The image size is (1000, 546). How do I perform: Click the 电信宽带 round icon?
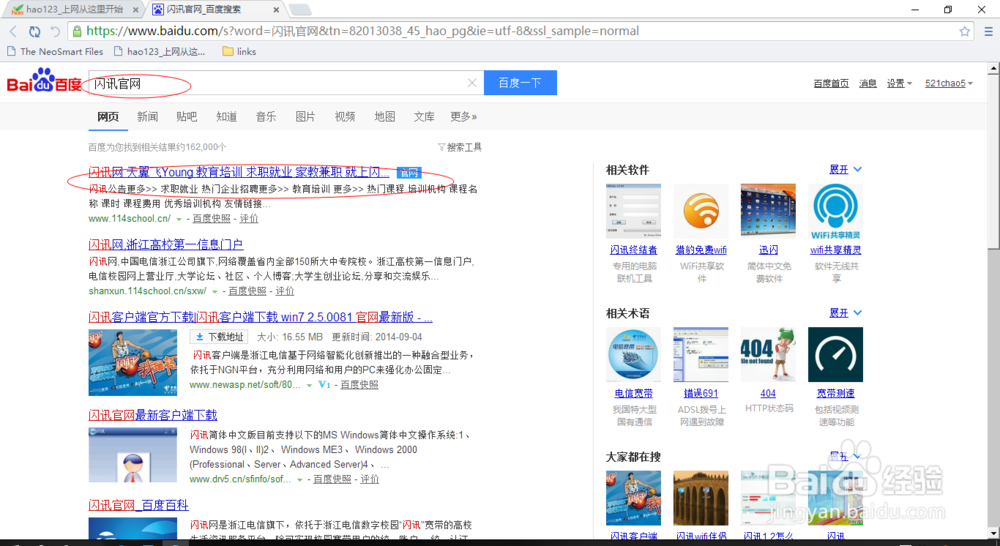coord(633,355)
